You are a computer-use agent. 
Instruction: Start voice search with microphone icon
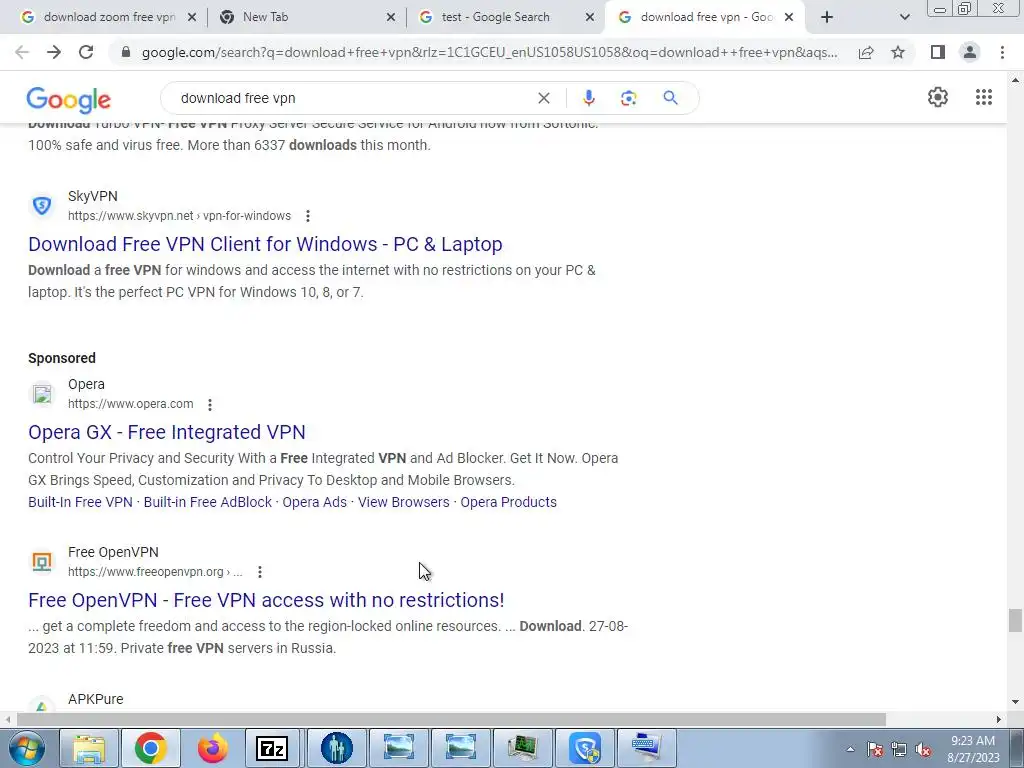pos(588,98)
